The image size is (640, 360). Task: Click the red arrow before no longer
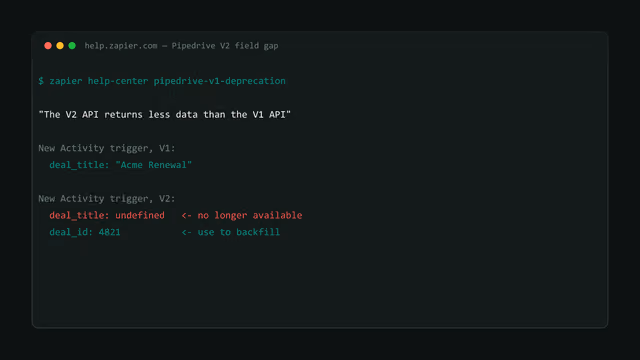187,216
